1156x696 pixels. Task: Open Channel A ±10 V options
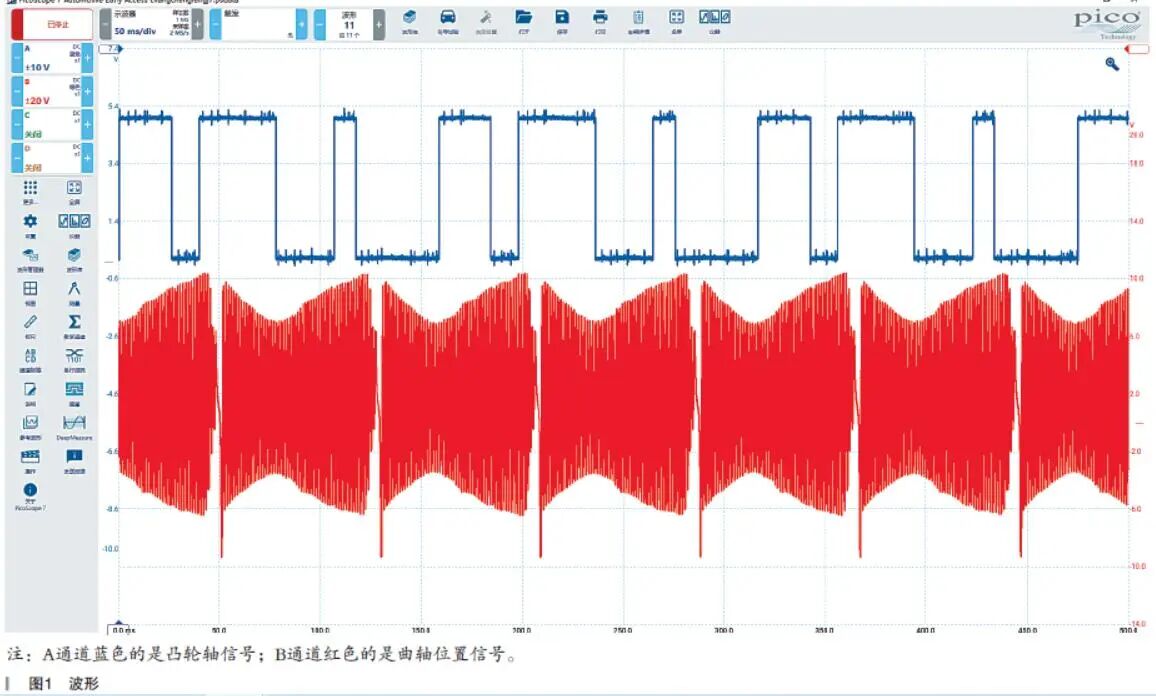(52, 58)
